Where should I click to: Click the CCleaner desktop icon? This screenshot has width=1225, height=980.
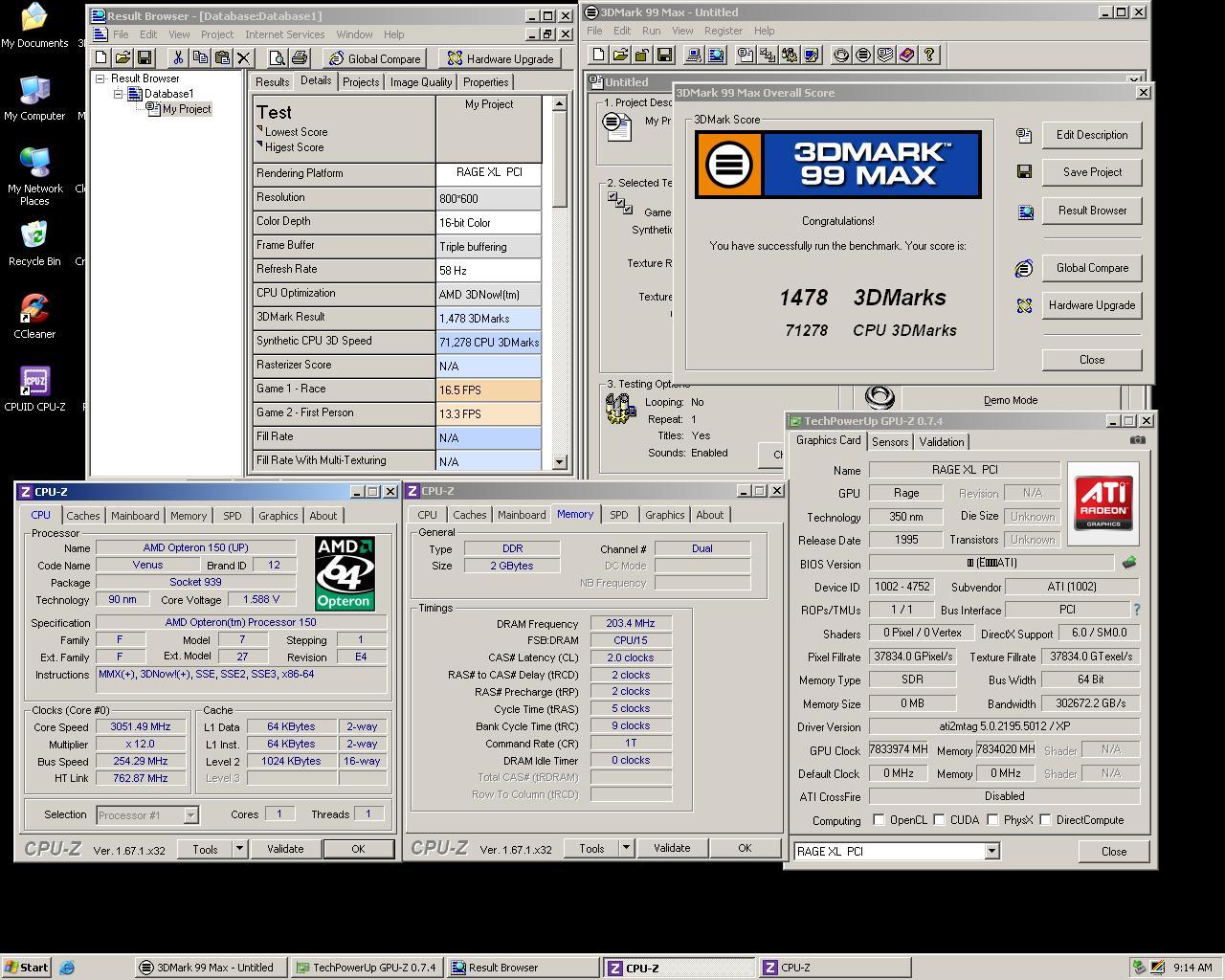point(34,316)
